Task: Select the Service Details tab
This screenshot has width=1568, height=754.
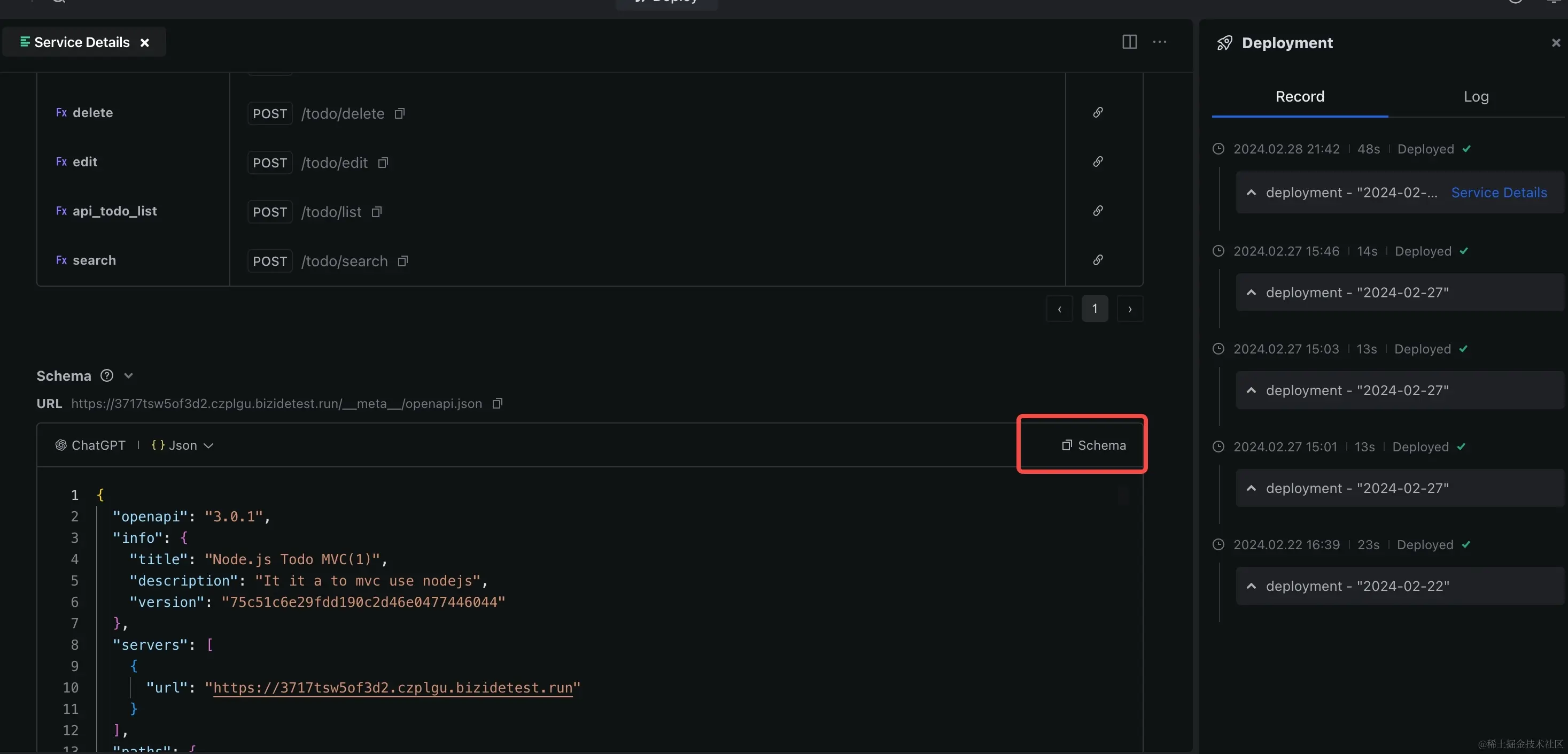Action: click(82, 42)
